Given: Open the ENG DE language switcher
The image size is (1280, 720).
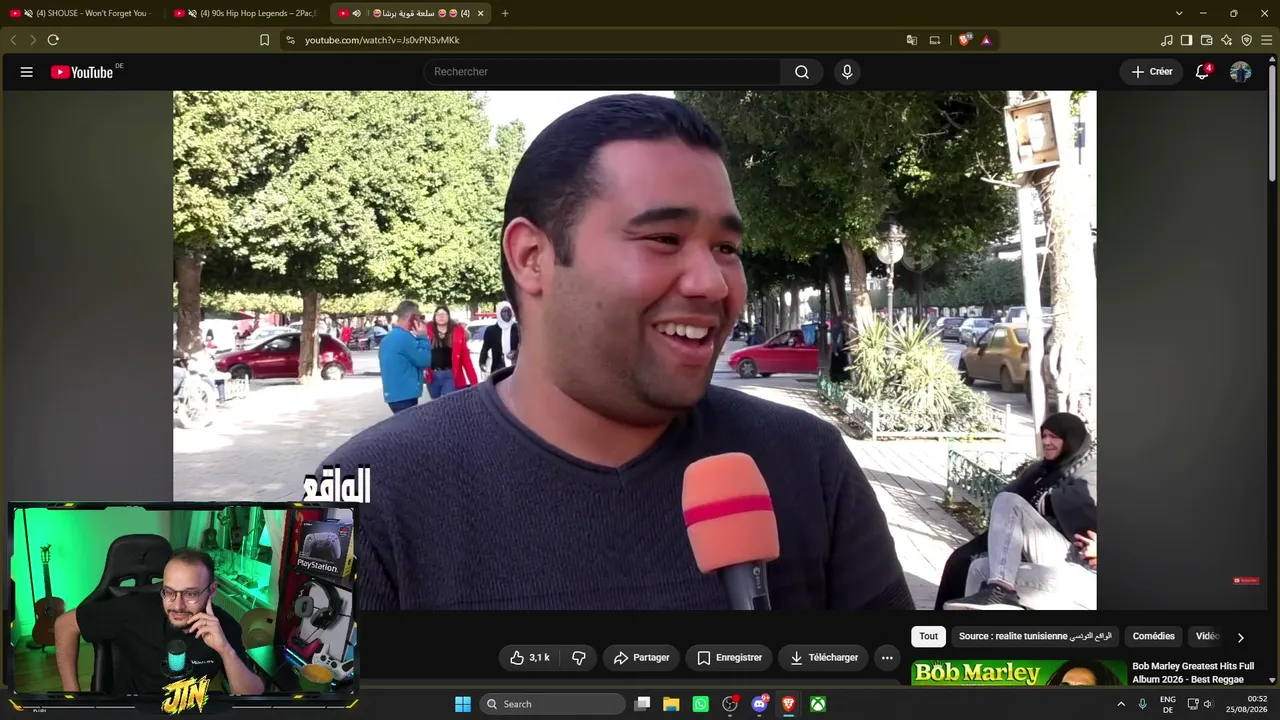Looking at the screenshot, I should [x=1168, y=704].
